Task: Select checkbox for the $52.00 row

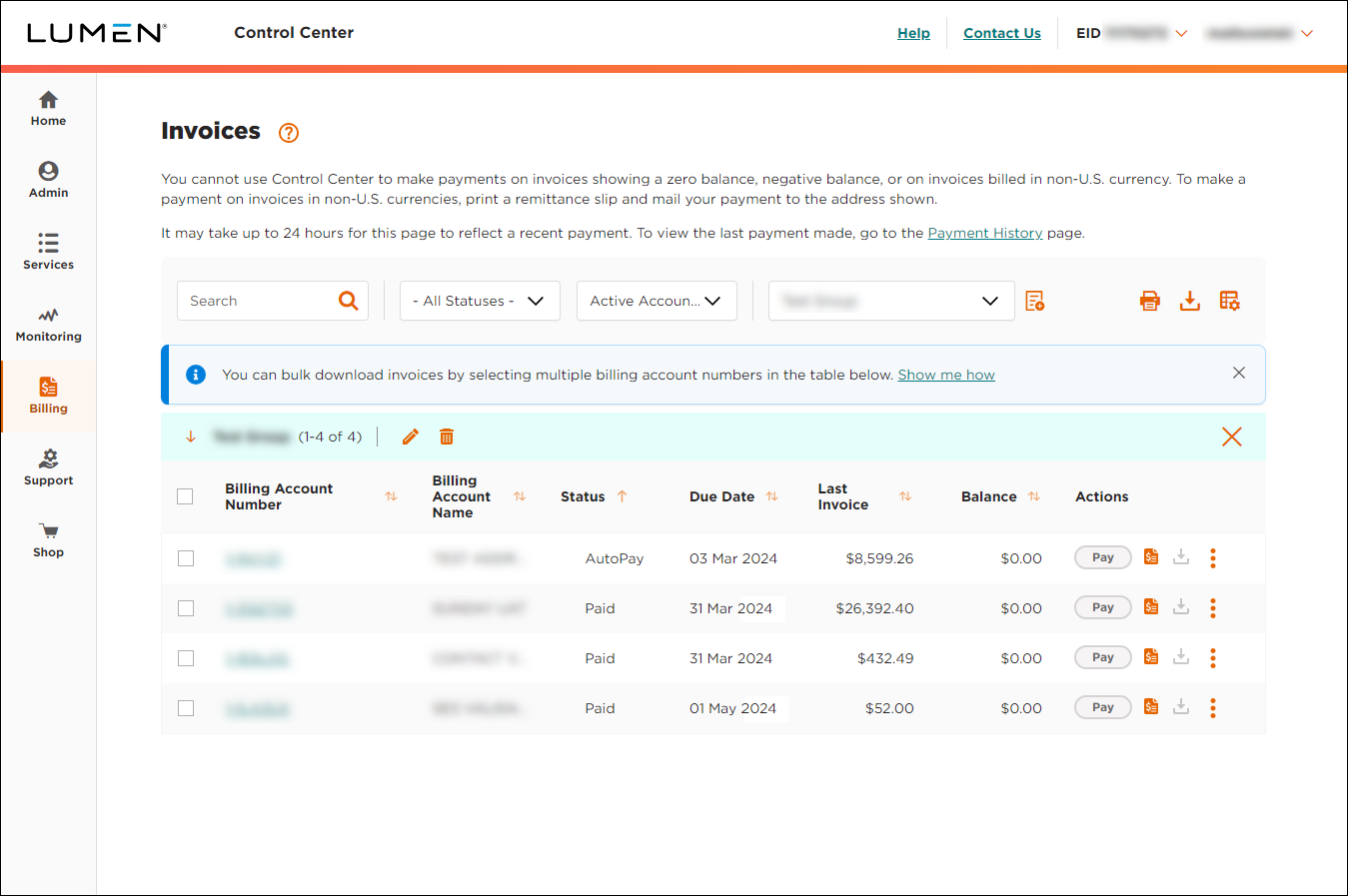Action: click(x=186, y=708)
